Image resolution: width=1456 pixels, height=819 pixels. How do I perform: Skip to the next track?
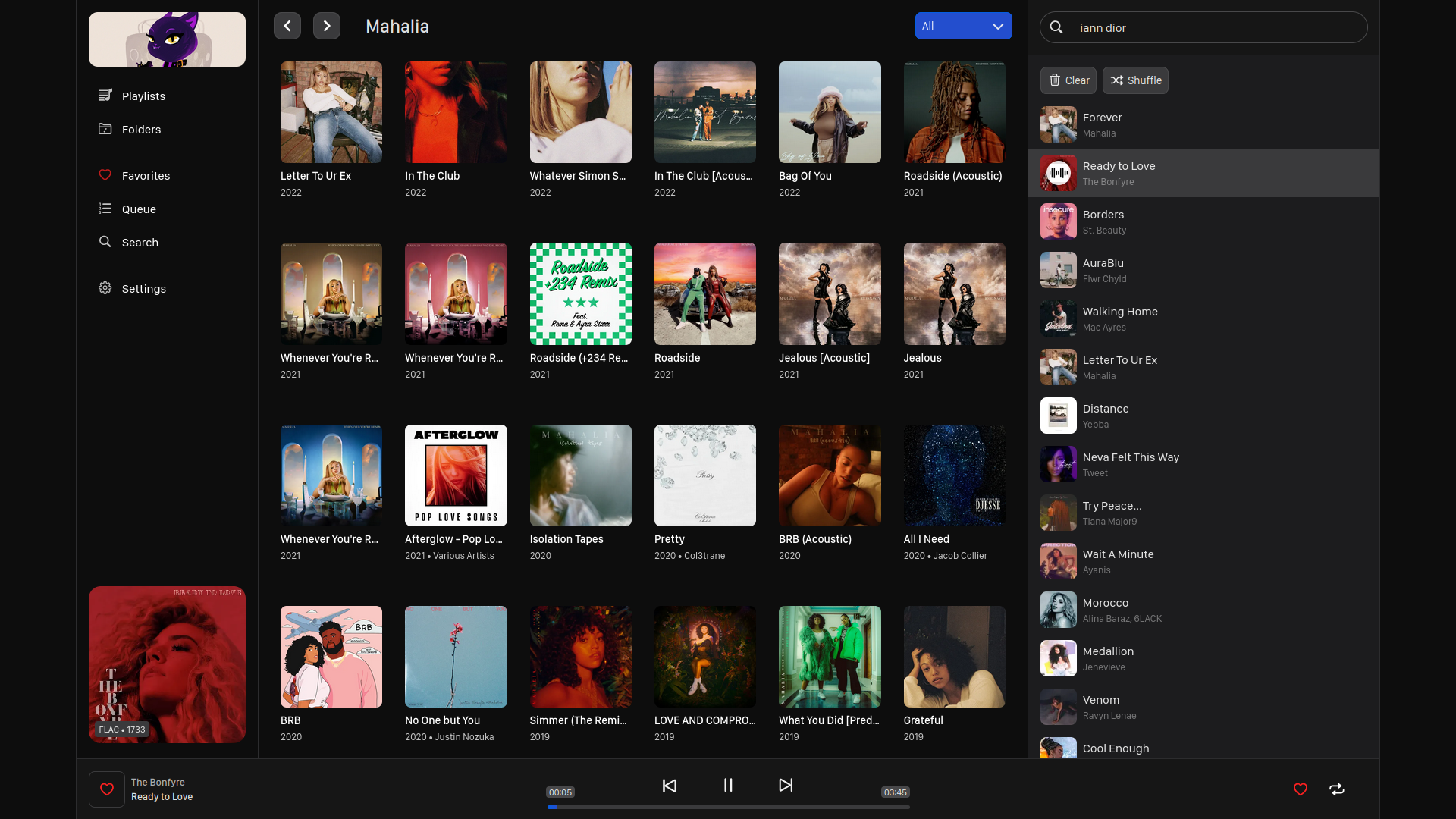coord(786,786)
